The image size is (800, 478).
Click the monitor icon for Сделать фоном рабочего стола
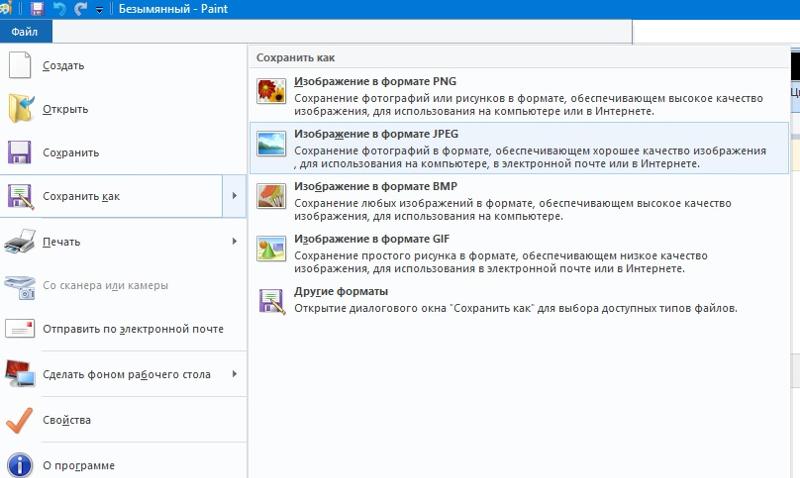(x=20, y=373)
